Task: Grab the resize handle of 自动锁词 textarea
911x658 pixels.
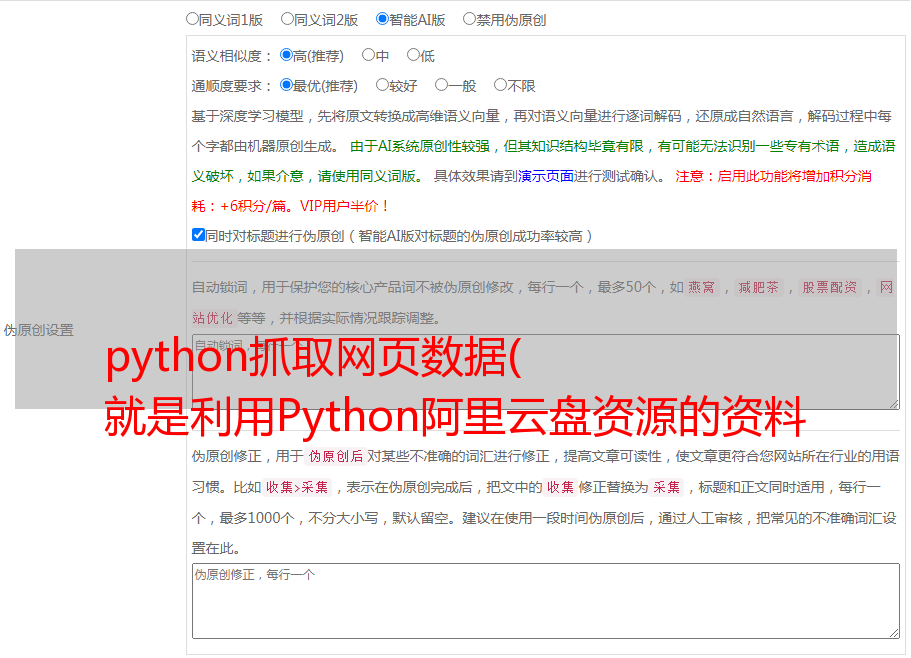Action: 894,404
